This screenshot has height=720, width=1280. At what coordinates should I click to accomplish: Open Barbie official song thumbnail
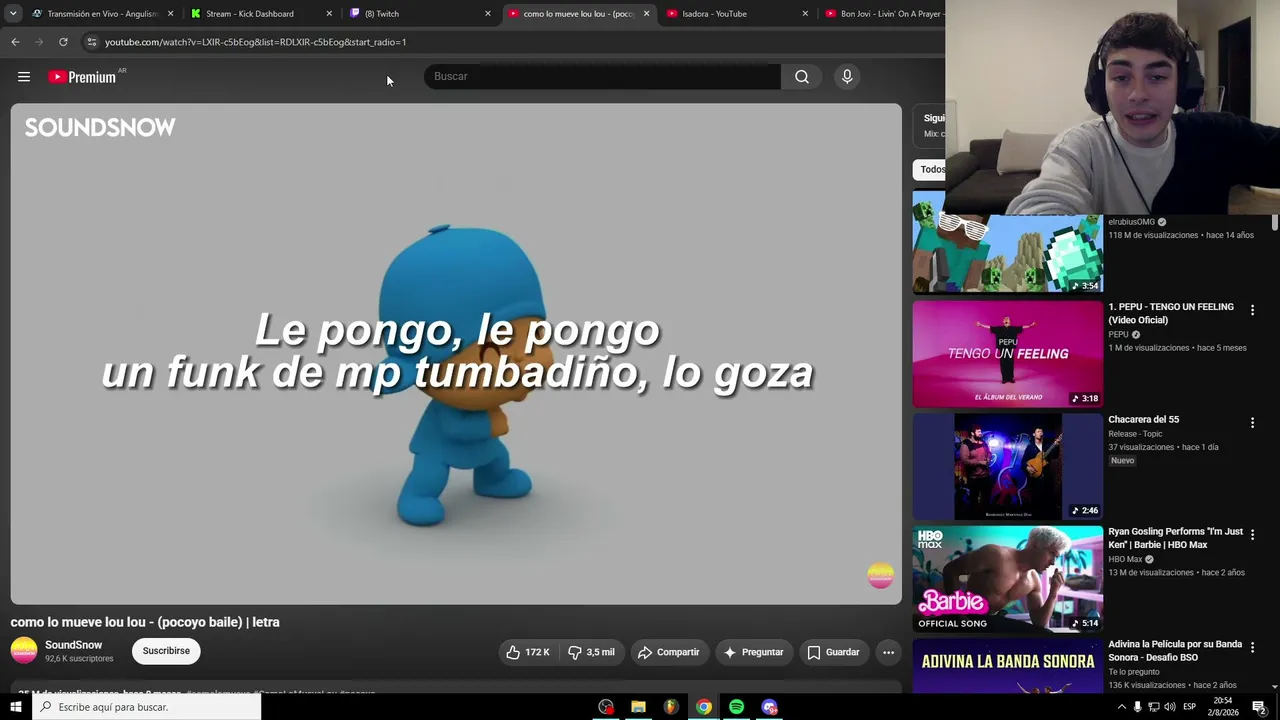(x=1007, y=579)
